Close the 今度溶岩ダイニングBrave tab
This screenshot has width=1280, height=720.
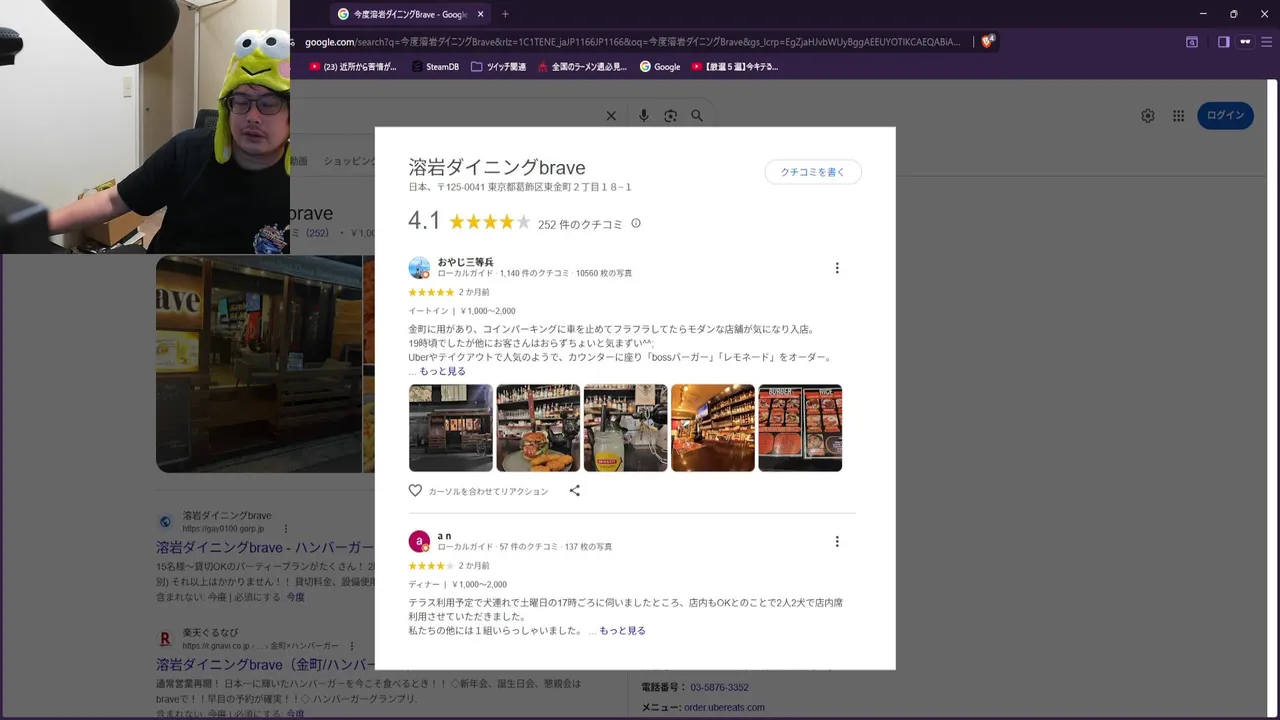[481, 14]
